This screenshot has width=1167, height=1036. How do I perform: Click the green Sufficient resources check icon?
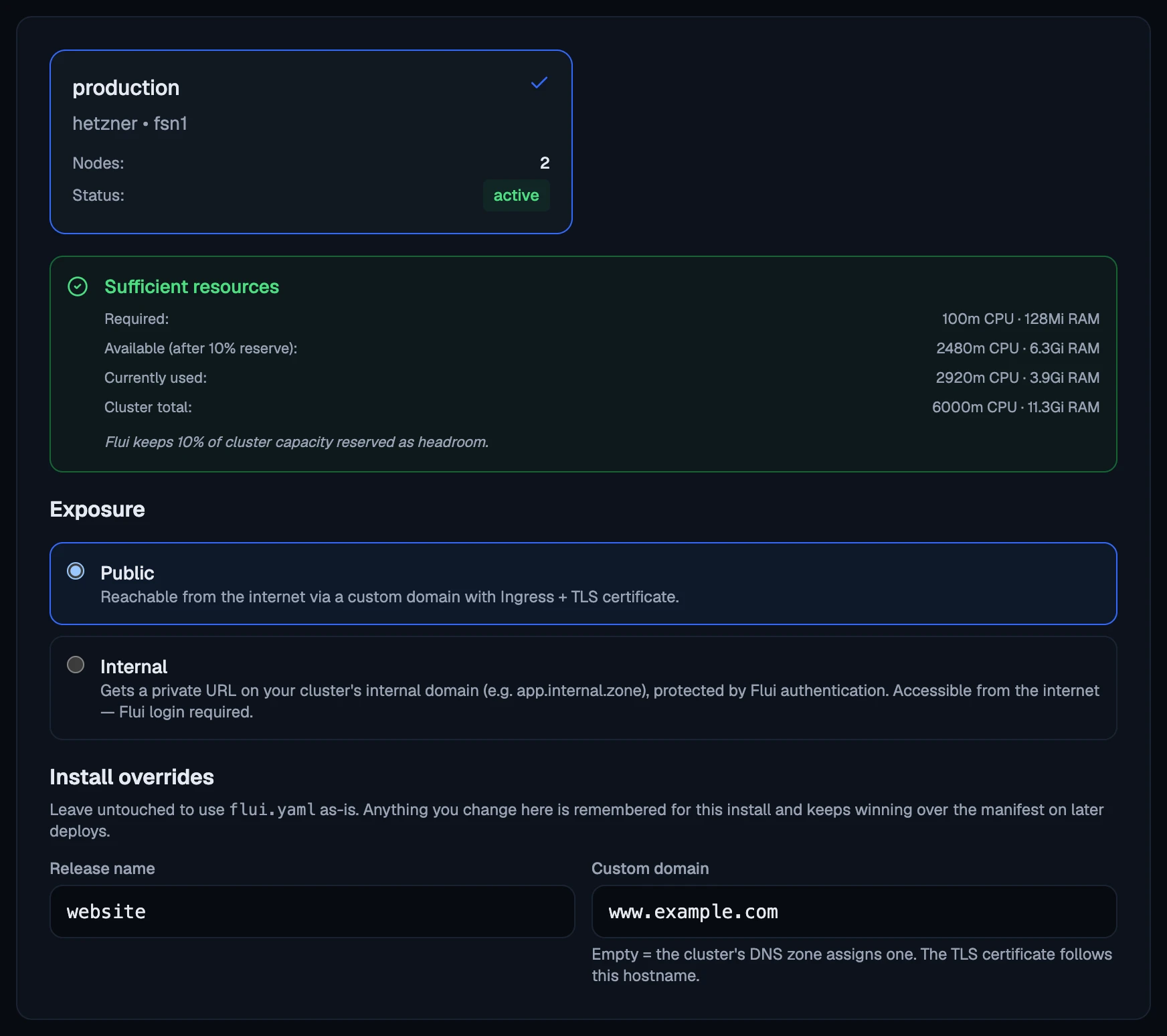point(78,286)
